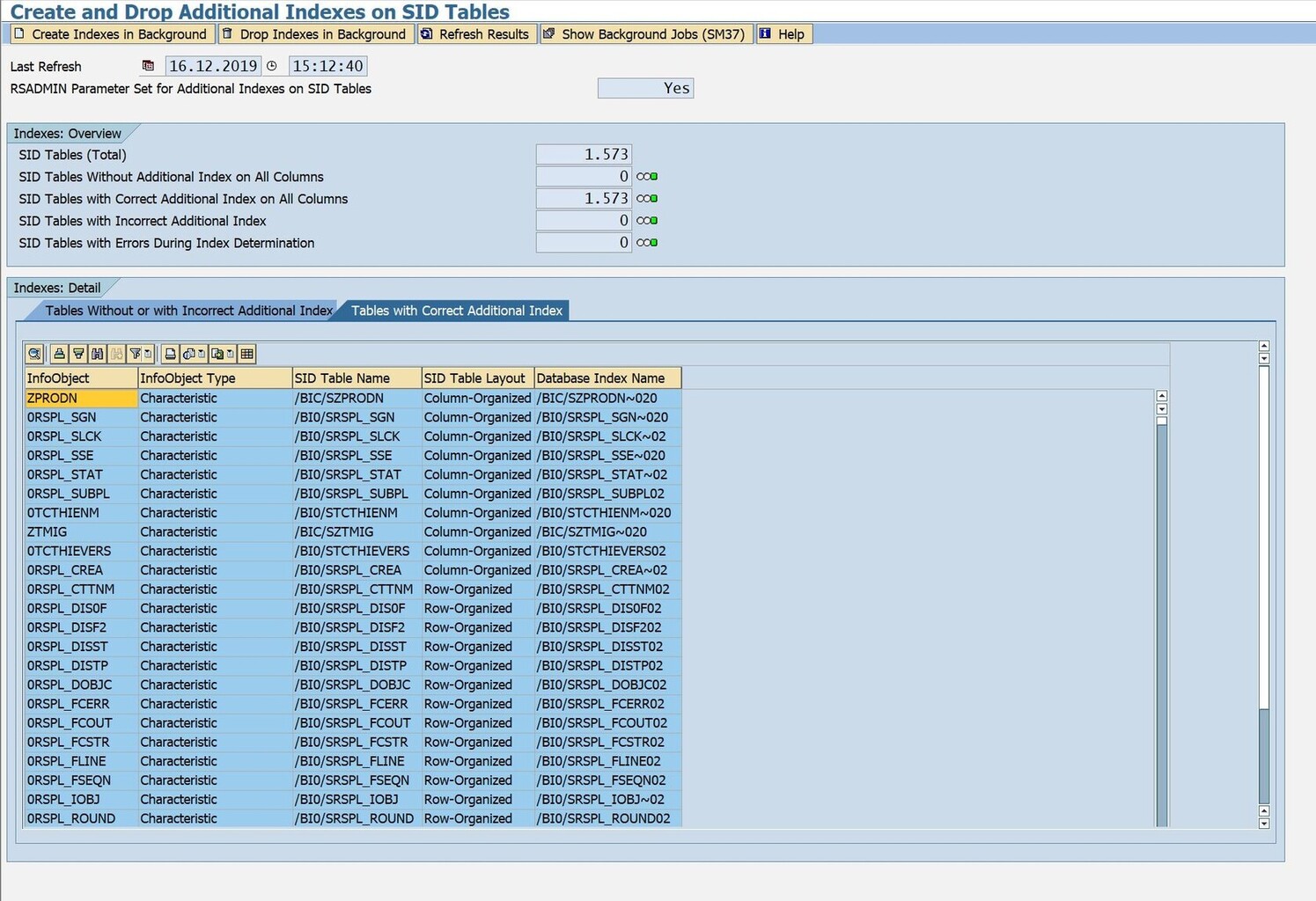Click the /BI0/SRSPL_SLCK table name cell

[357, 436]
